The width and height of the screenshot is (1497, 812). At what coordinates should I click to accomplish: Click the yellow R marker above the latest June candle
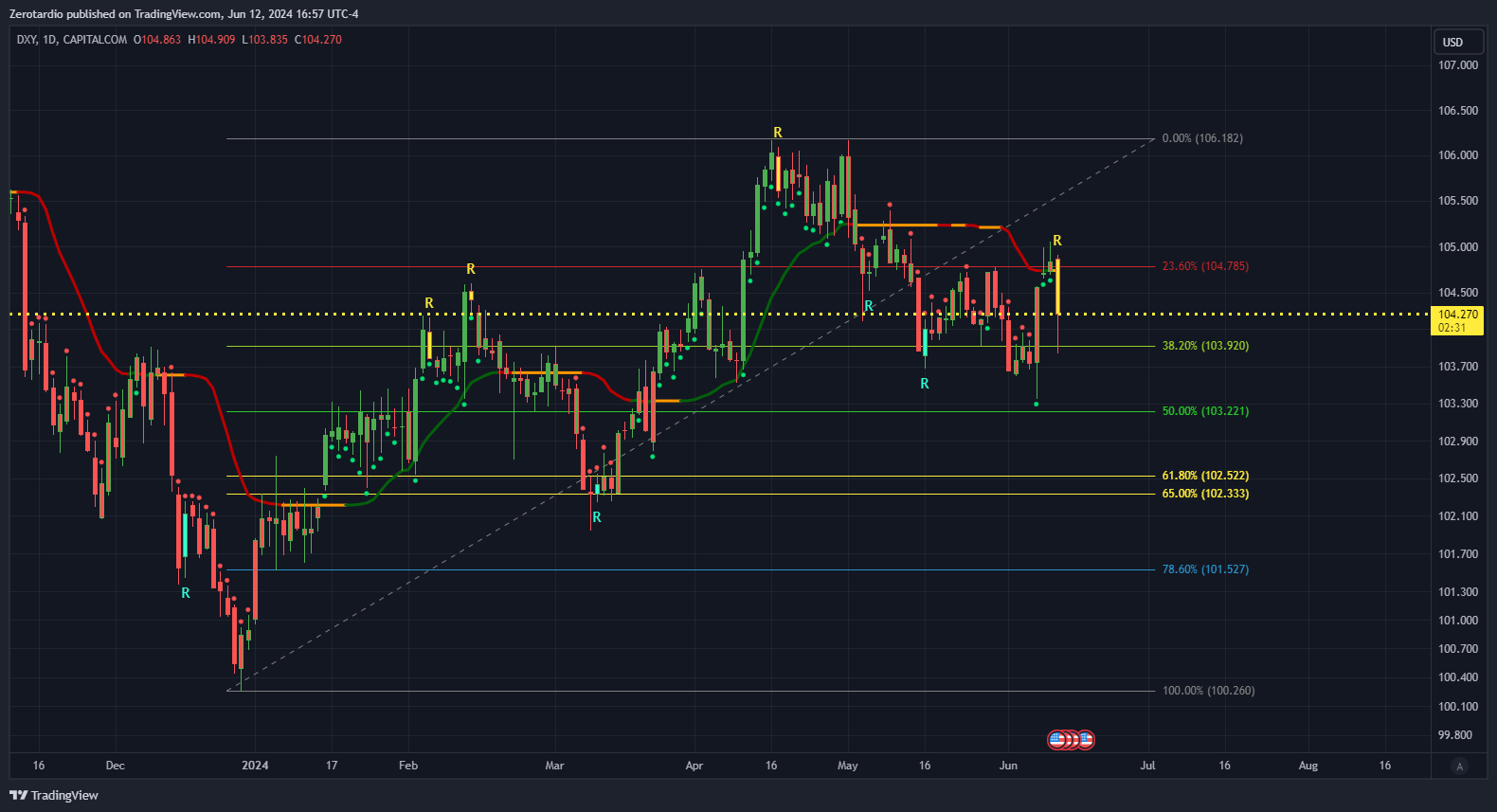pyautogui.click(x=1057, y=241)
